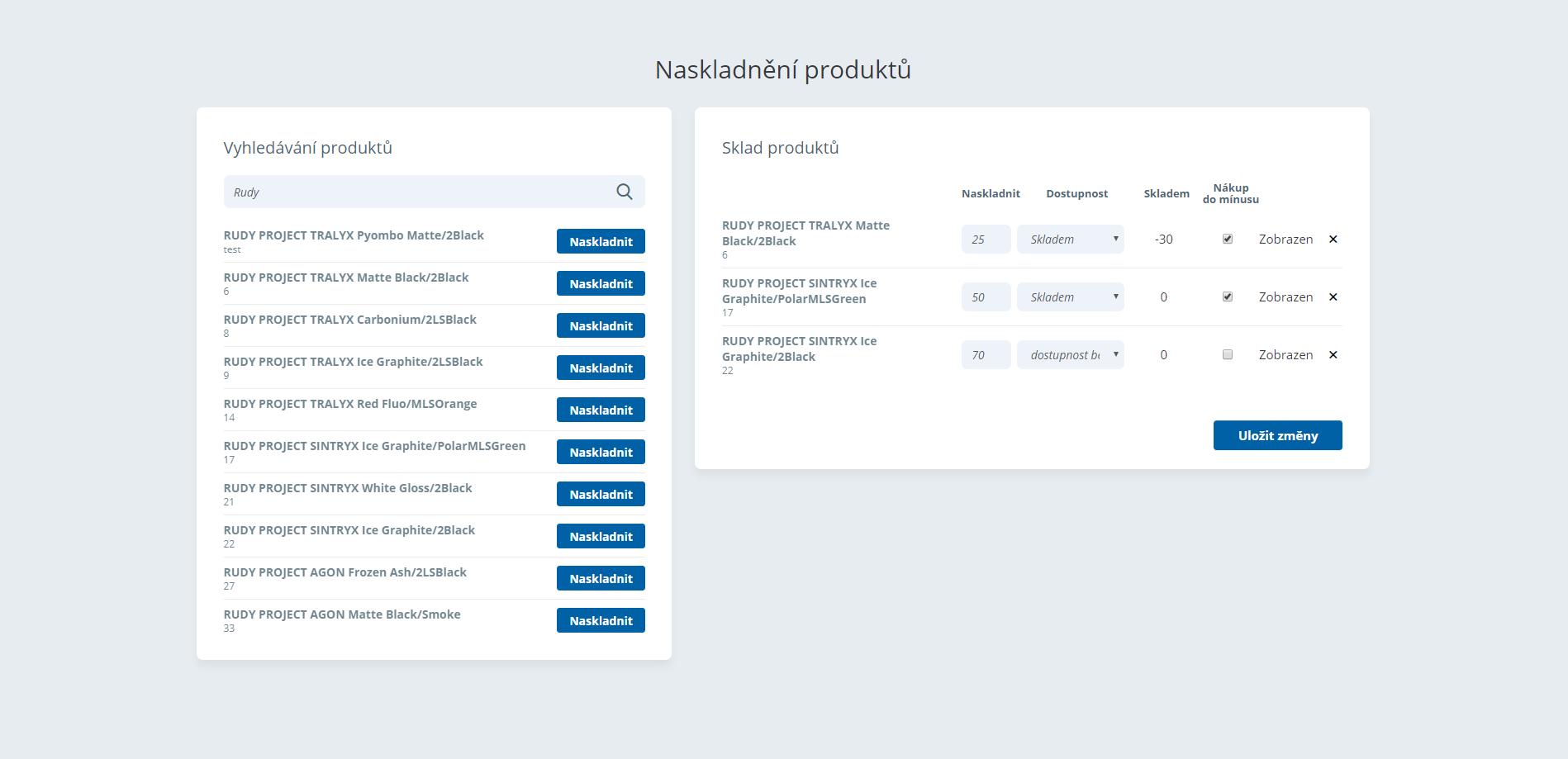Click Naskladnit for TRALYX Pyombo Matte/2Black
This screenshot has height=759, width=1568.
tap(601, 241)
